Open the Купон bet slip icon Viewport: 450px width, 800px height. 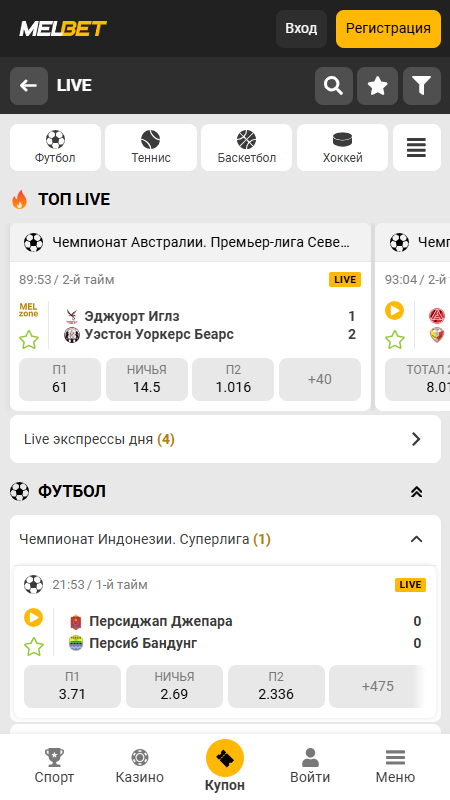point(225,758)
